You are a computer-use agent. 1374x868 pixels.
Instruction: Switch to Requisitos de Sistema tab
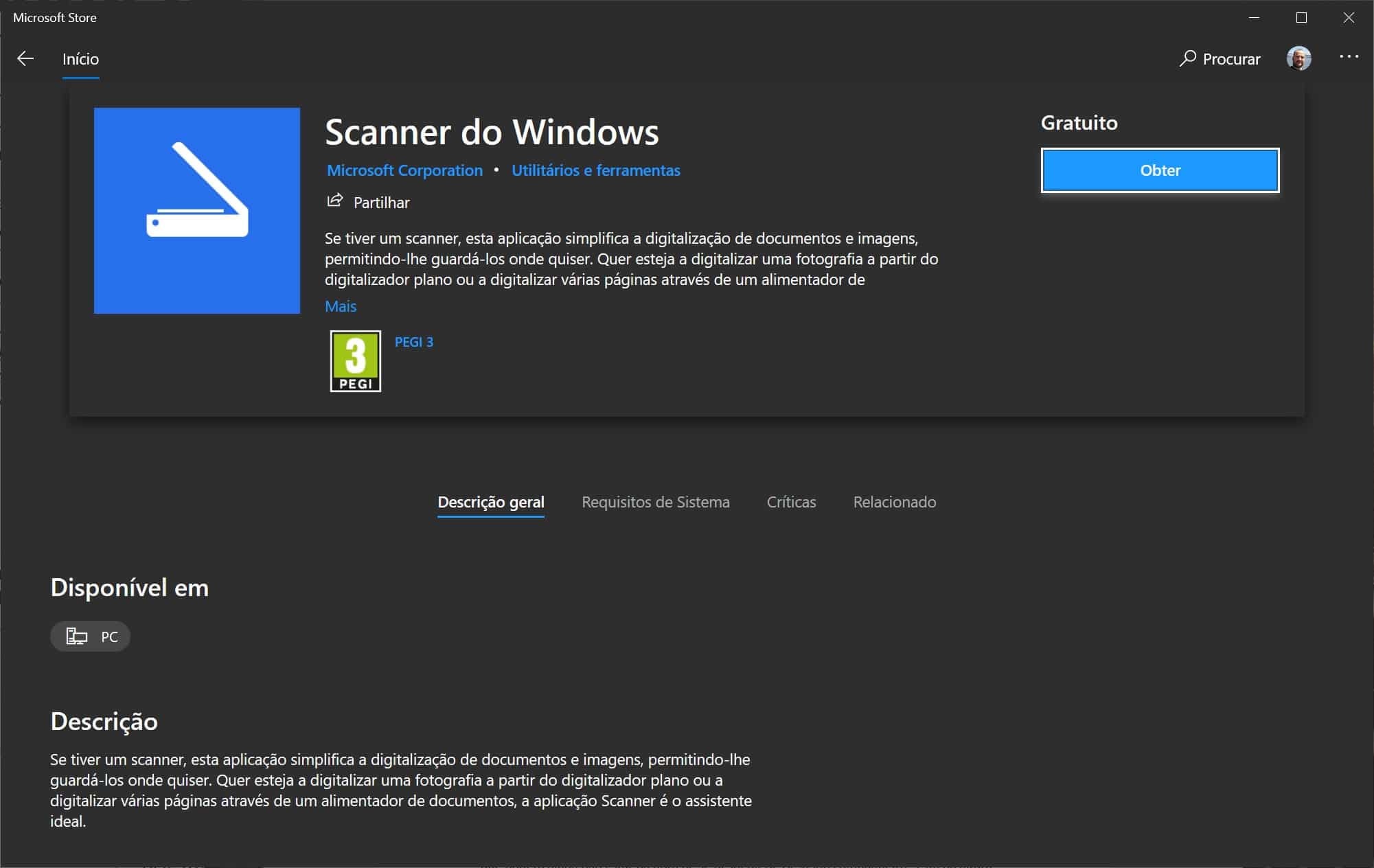[655, 502]
